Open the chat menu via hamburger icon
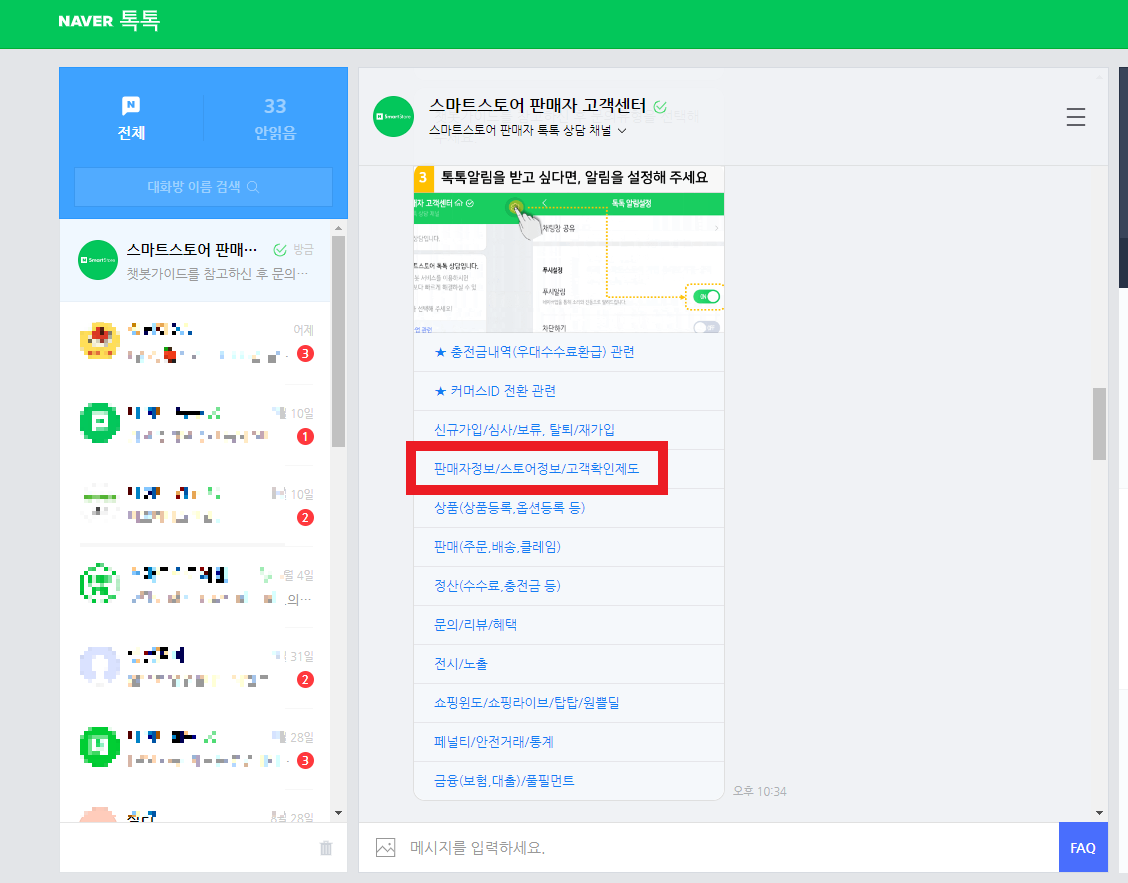 pyautogui.click(x=1076, y=117)
